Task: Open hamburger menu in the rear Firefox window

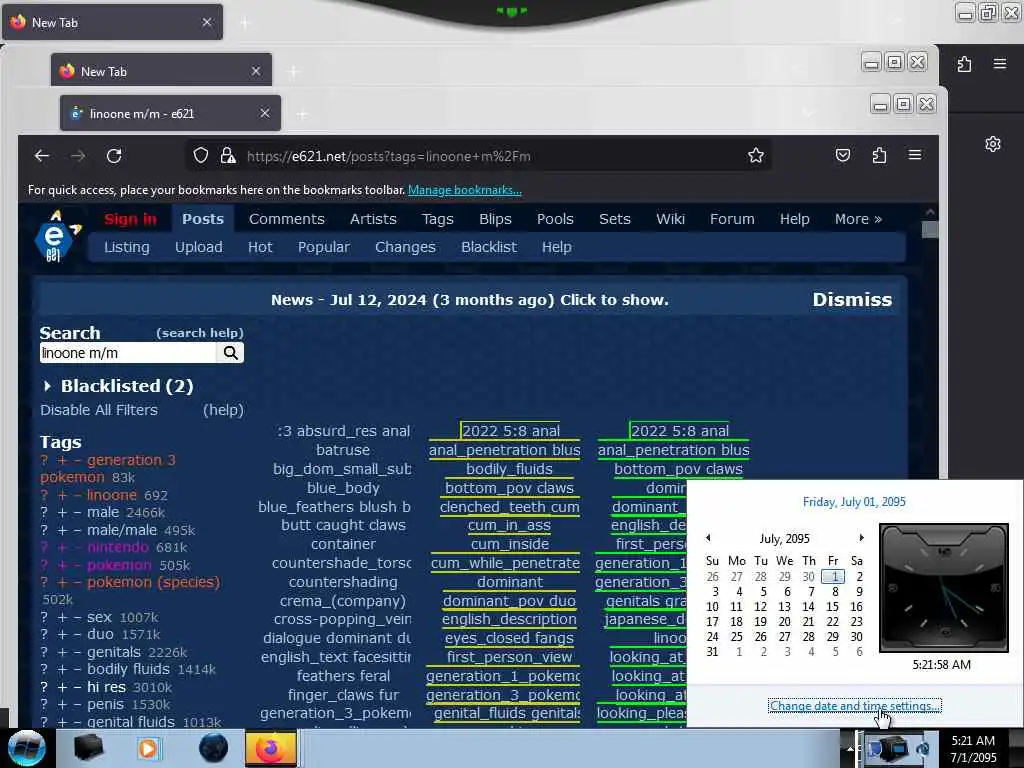Action: tap(999, 64)
